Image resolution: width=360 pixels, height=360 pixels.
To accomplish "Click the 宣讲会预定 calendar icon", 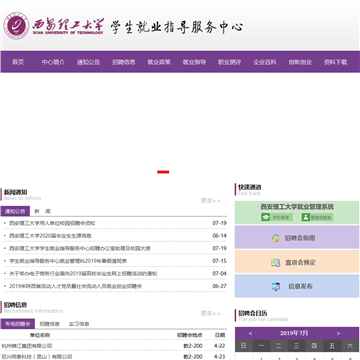I will tap(275, 263).
